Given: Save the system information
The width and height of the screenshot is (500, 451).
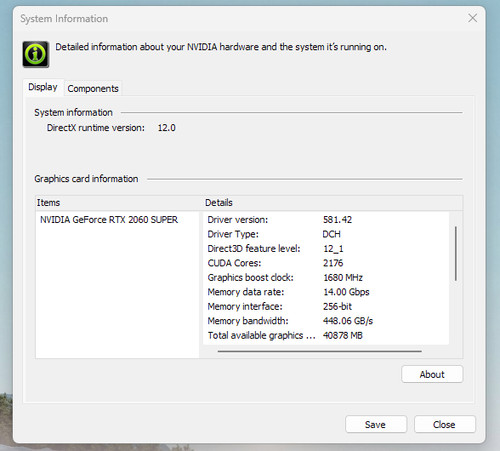Looking at the screenshot, I should (376, 424).
